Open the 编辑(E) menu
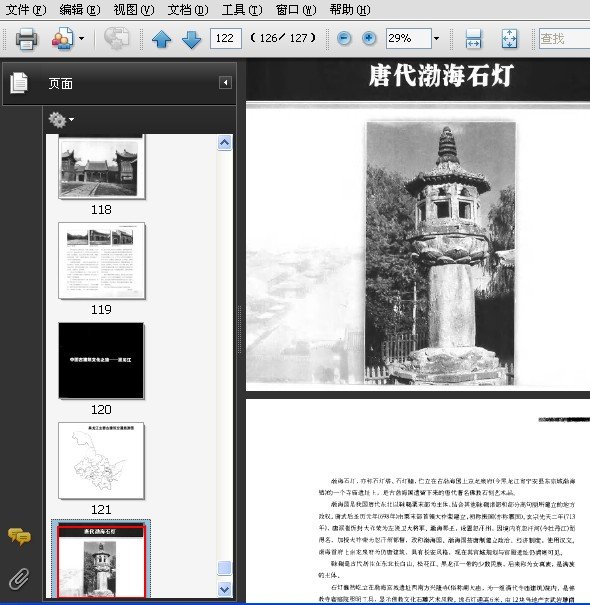 (79, 9)
